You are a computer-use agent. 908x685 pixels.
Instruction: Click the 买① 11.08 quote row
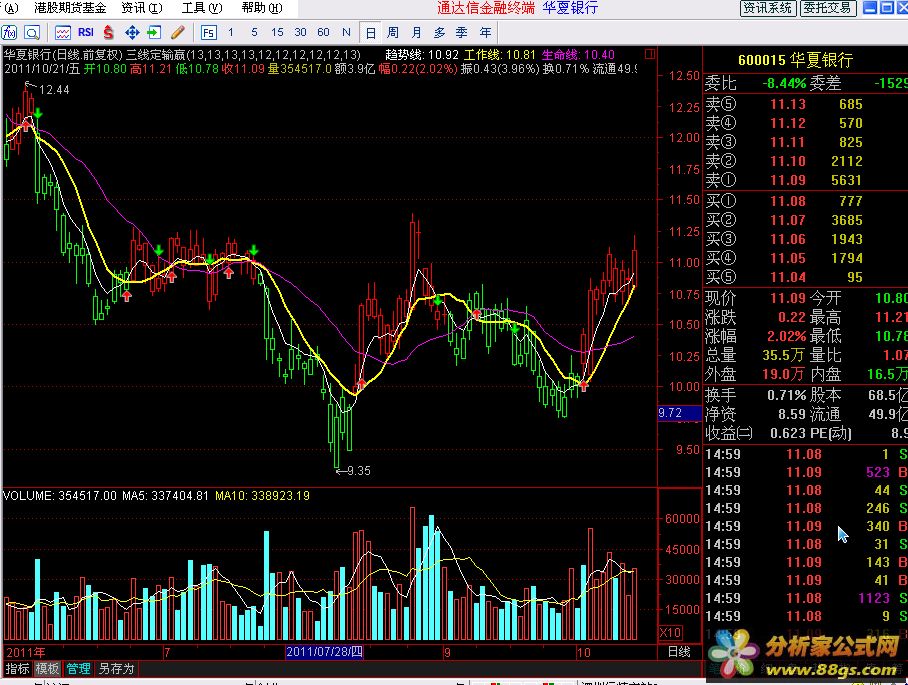[806, 201]
